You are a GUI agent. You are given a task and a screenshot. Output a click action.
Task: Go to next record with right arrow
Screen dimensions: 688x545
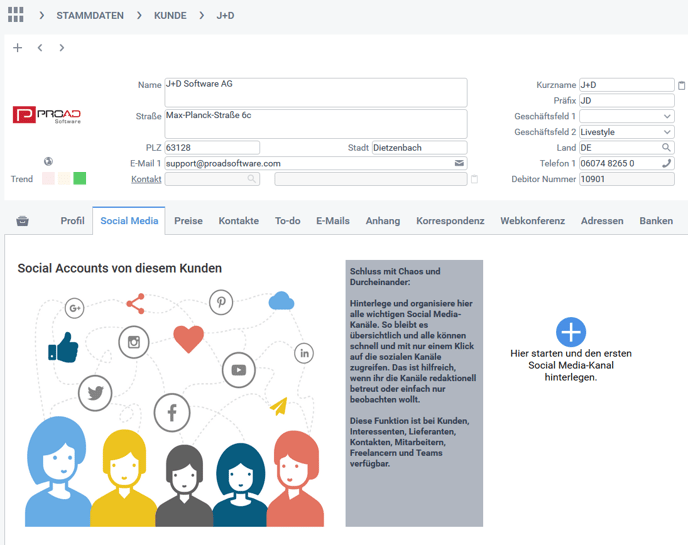(x=62, y=48)
